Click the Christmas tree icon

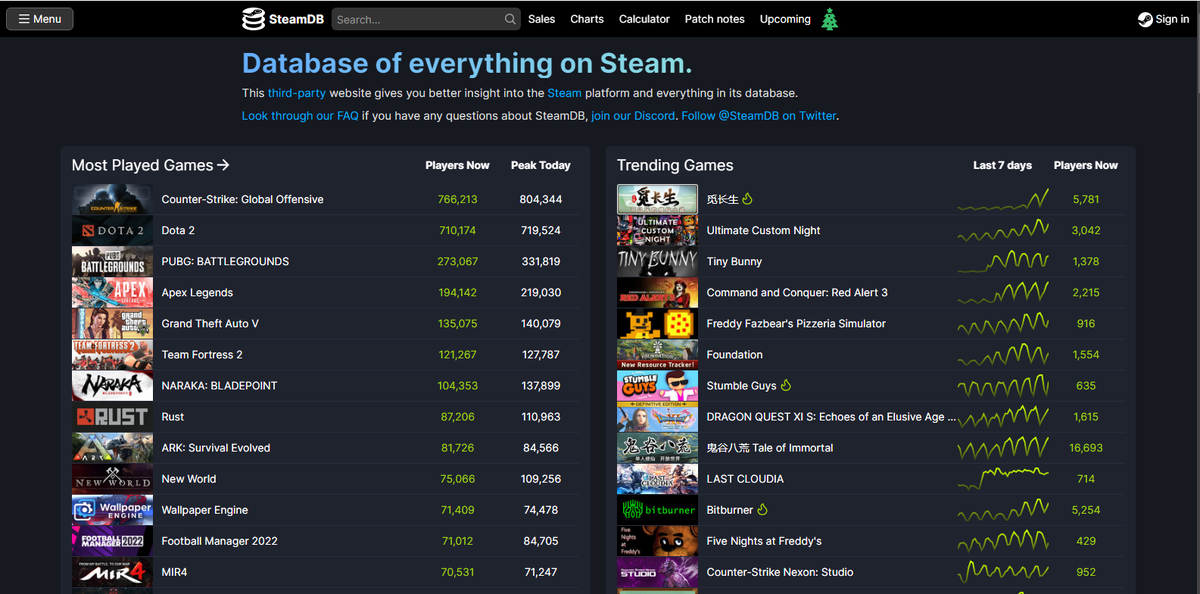tap(830, 19)
